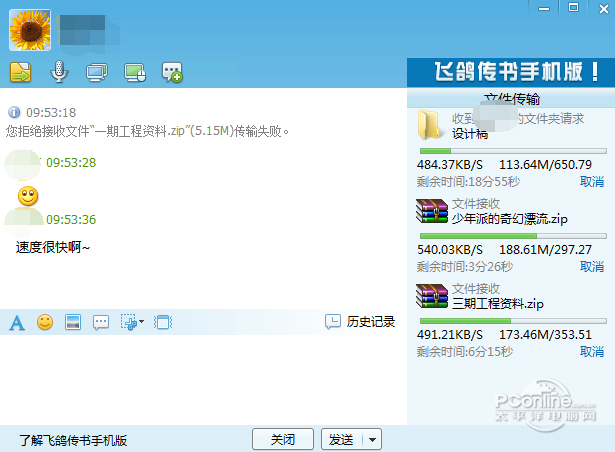
Task: Maximize the chat window
Action: [x=573, y=8]
